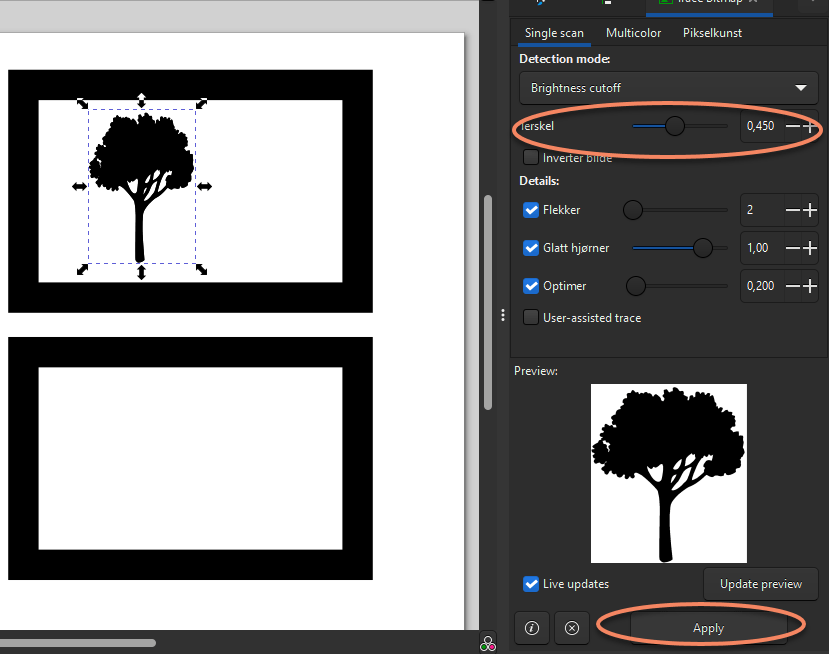Click the plus button for Terskel value
Viewport: 829px width, 654px height.
pyautogui.click(x=810, y=126)
